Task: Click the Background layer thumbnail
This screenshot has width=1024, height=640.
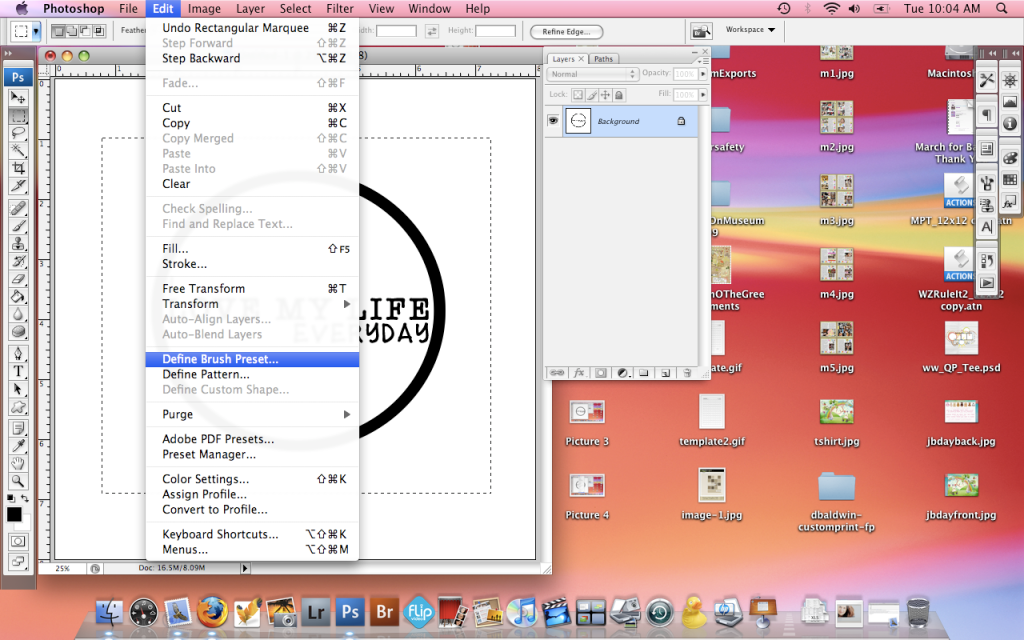Action: 578,121
